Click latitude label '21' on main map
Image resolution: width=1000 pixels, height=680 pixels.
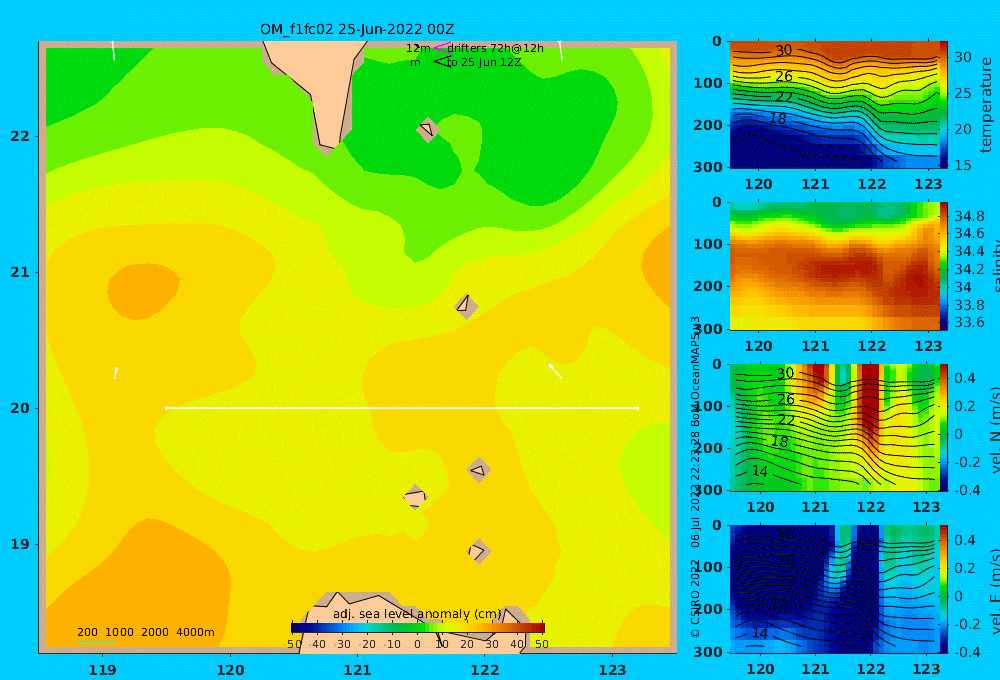coord(20,272)
